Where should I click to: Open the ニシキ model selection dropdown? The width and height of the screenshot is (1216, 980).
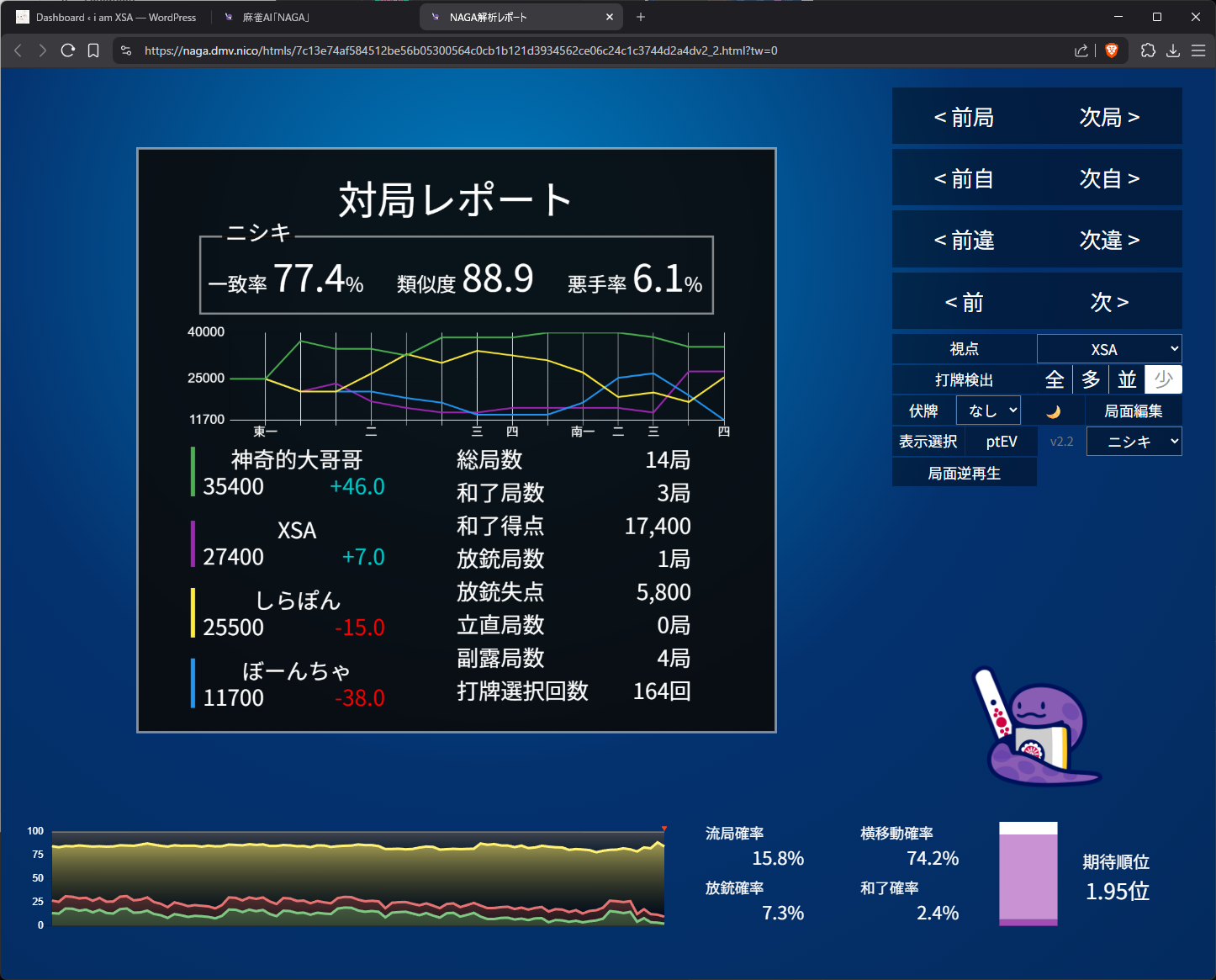pos(1134,442)
